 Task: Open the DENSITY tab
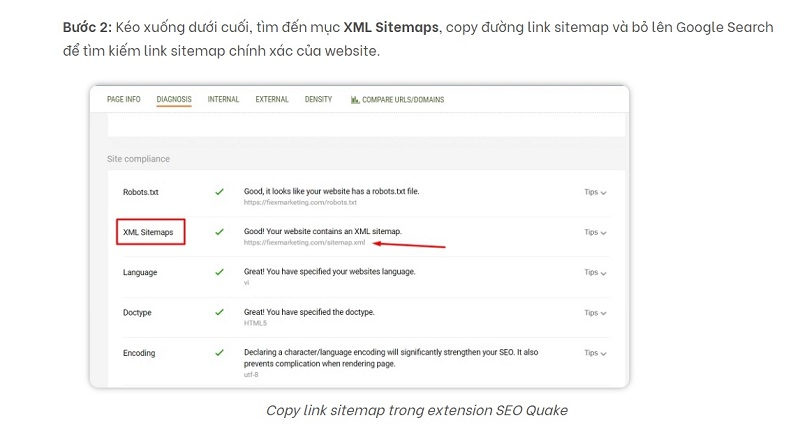point(318,99)
